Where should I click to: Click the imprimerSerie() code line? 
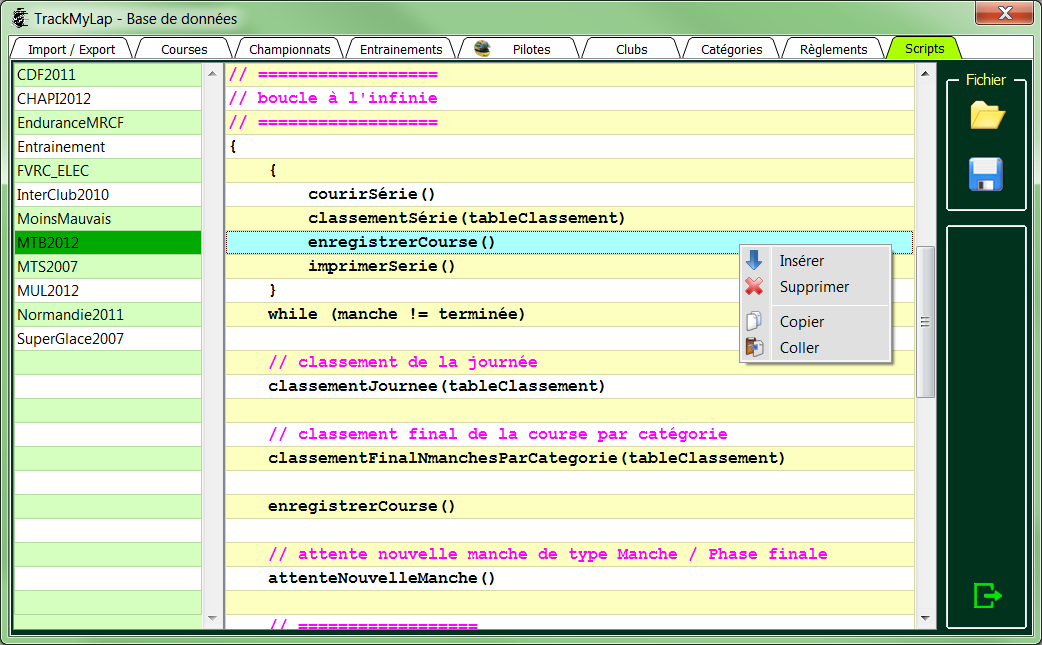(570, 266)
